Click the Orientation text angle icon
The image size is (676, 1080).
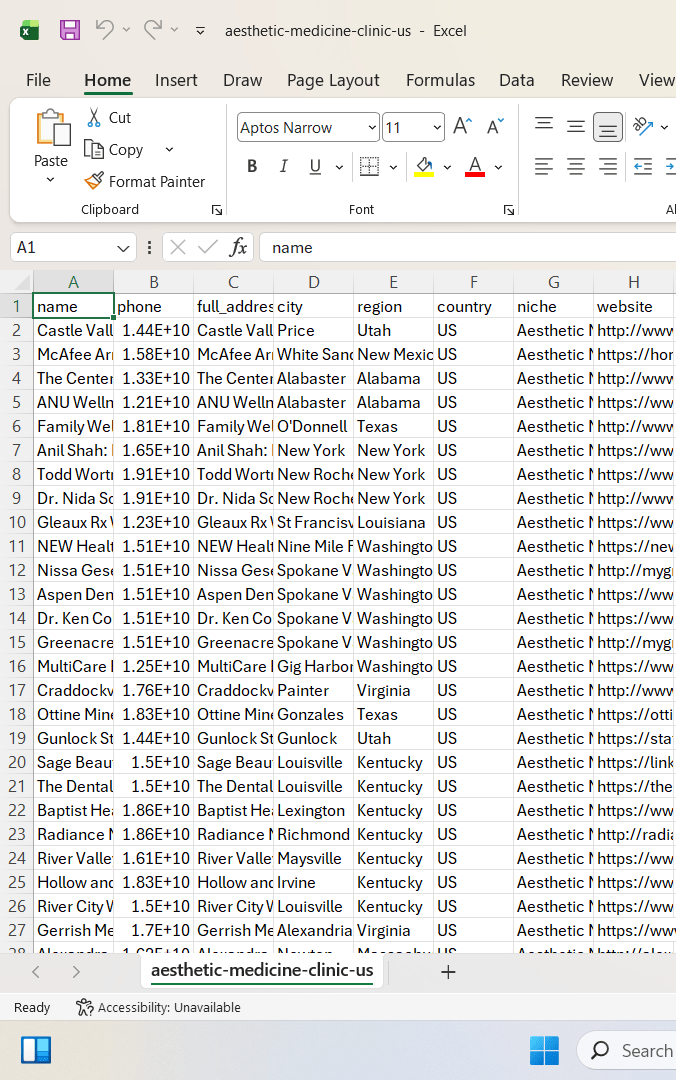pos(642,126)
